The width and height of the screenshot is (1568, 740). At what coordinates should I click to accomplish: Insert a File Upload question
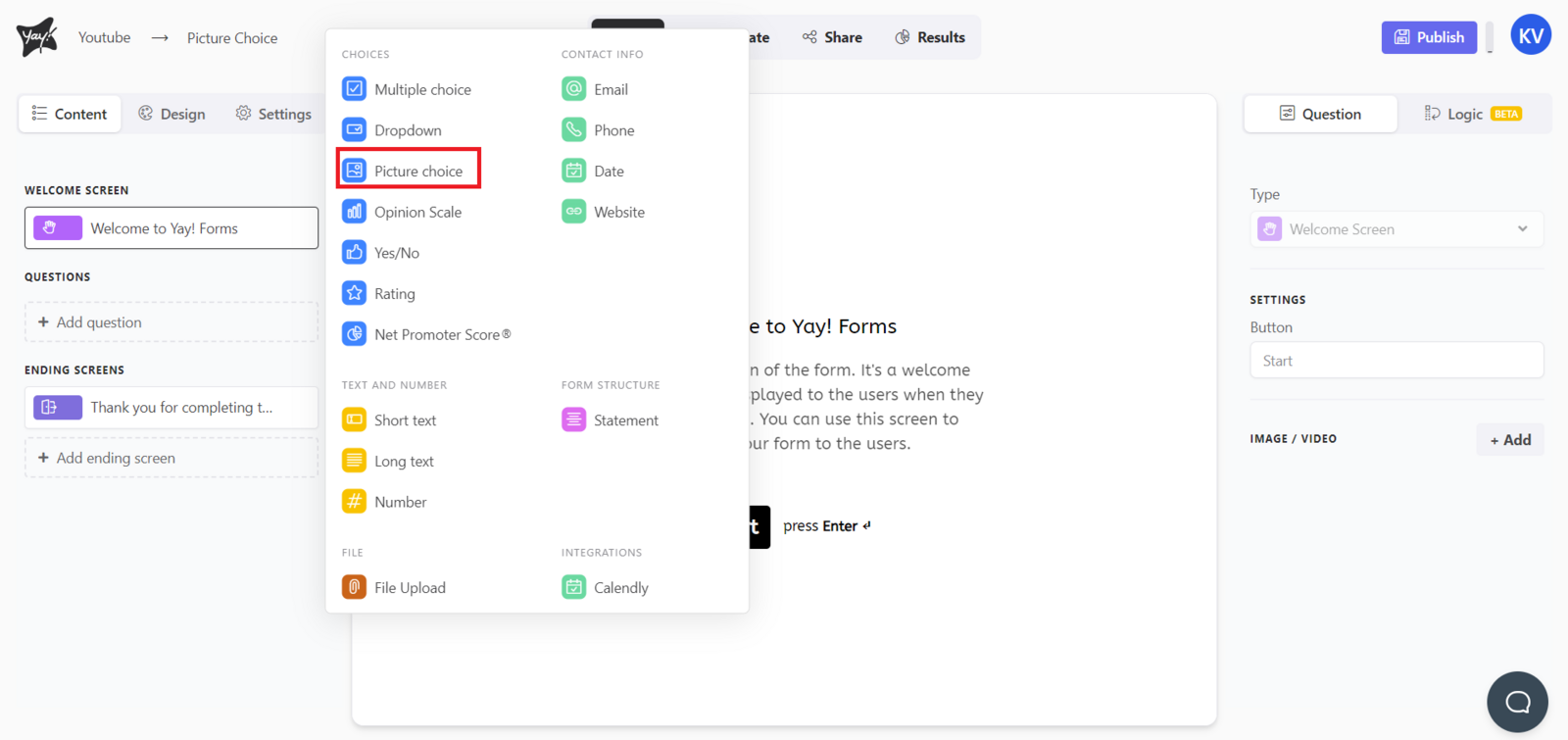[409, 587]
